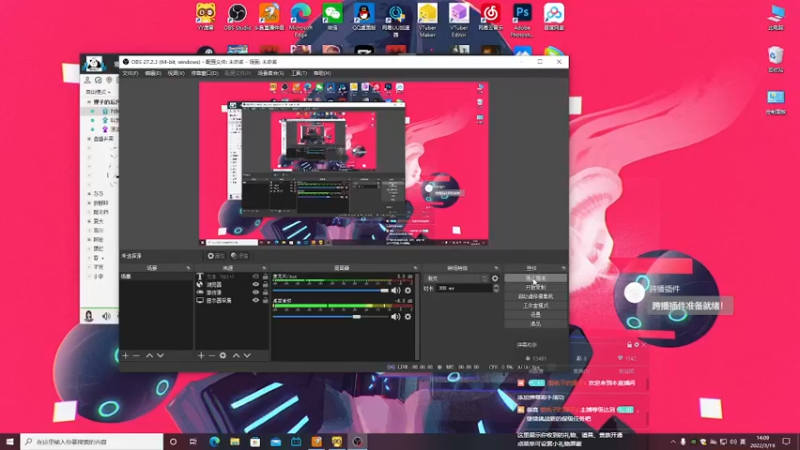The width and height of the screenshot is (800, 450).
Task: Open OBS Edit menu
Action: tap(153, 73)
